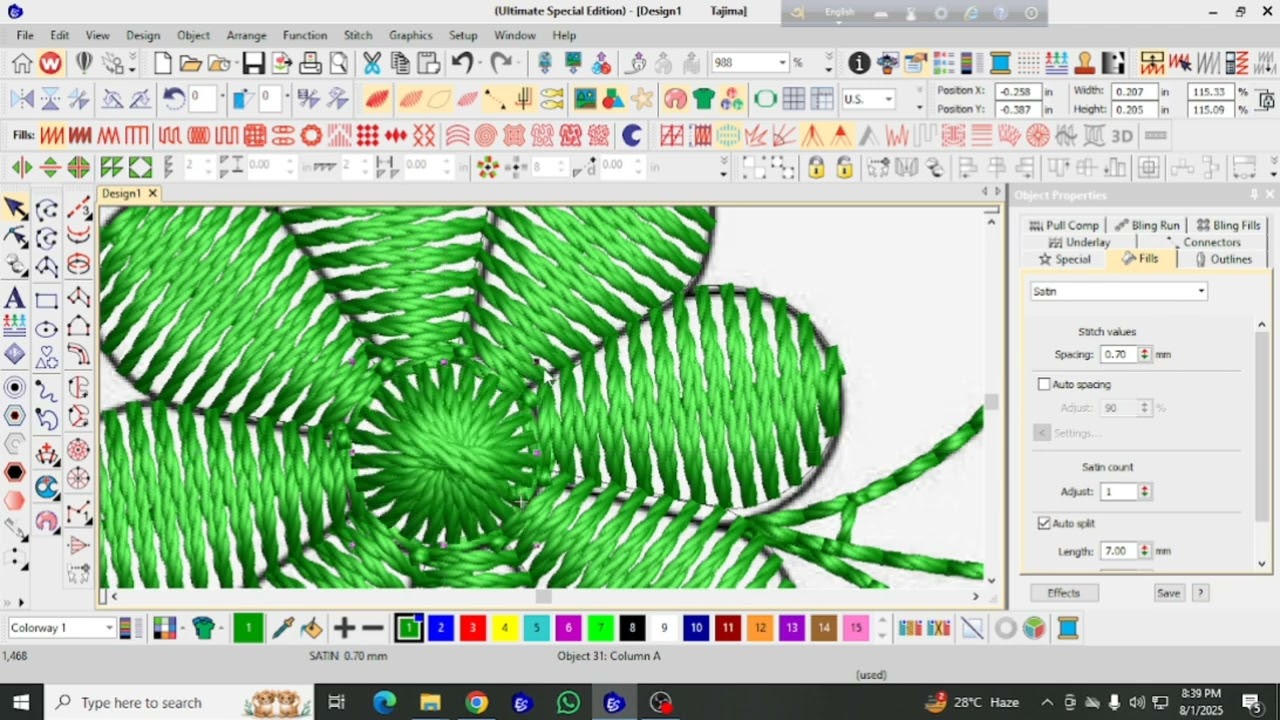Select the Paste clipboard icon

point(428,64)
